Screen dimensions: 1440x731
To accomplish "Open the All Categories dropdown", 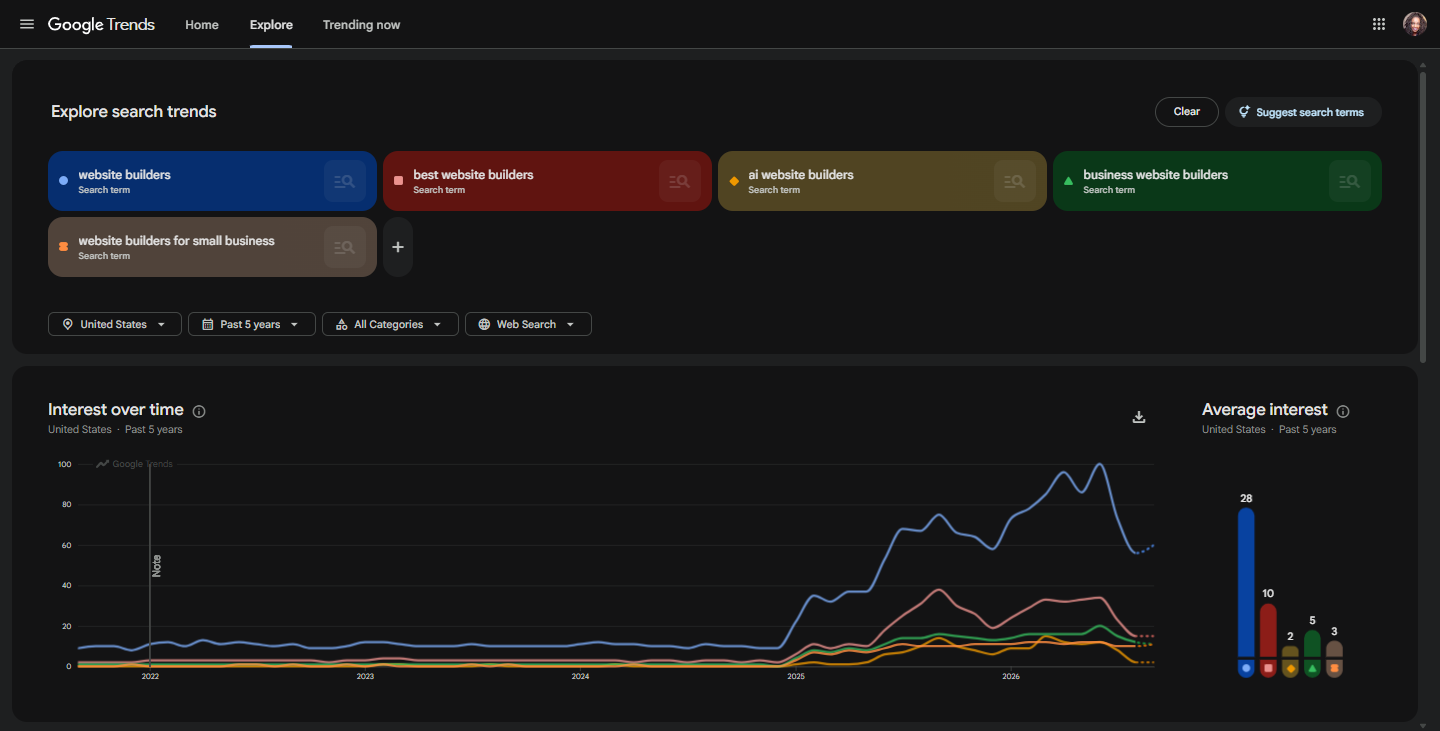I will [x=390, y=324].
